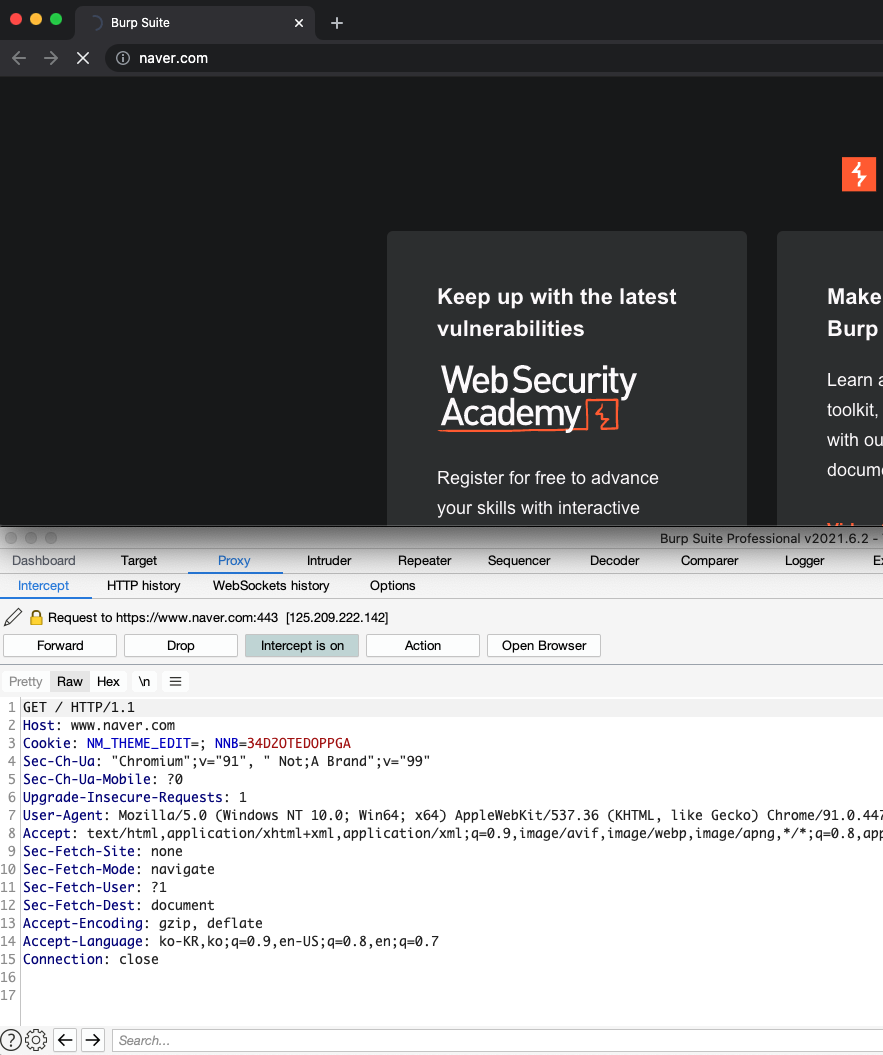883x1055 pixels.
Task: Click the Upgrade-Insecure-Requests header line
Action: 135,797
